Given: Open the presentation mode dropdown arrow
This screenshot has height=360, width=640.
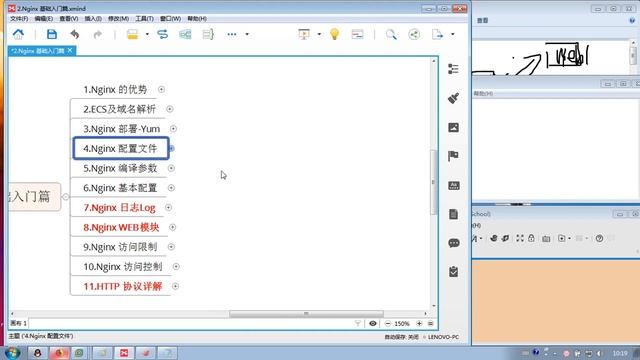Looking at the screenshot, I should pos(319,34).
